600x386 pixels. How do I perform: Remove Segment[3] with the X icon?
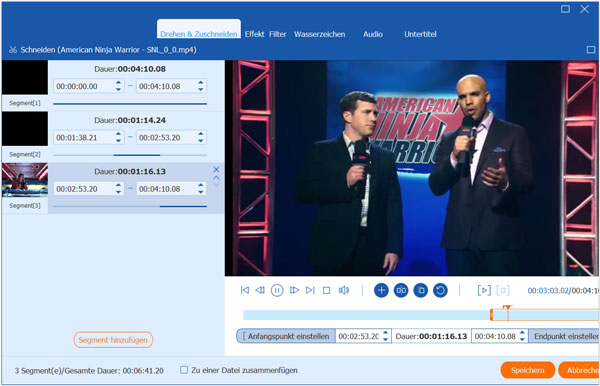[x=216, y=169]
